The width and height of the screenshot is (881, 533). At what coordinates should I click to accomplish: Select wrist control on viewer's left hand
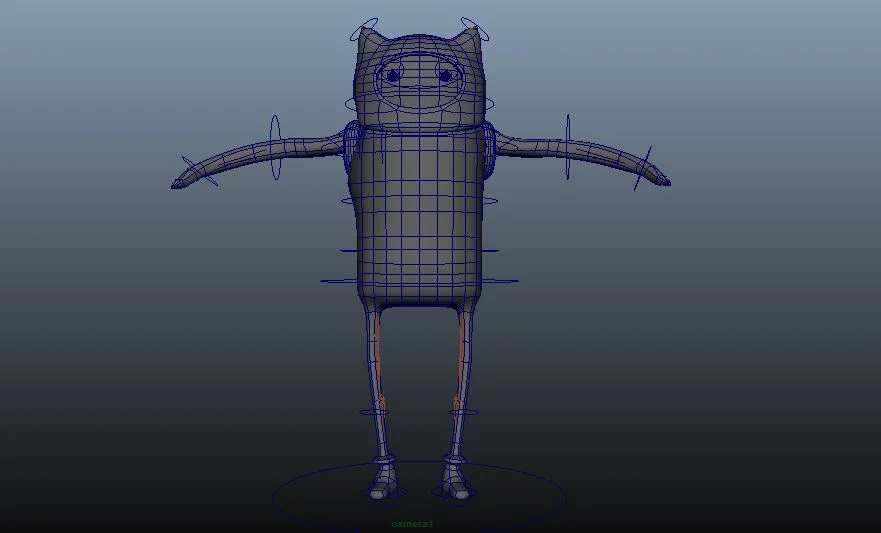199,171
